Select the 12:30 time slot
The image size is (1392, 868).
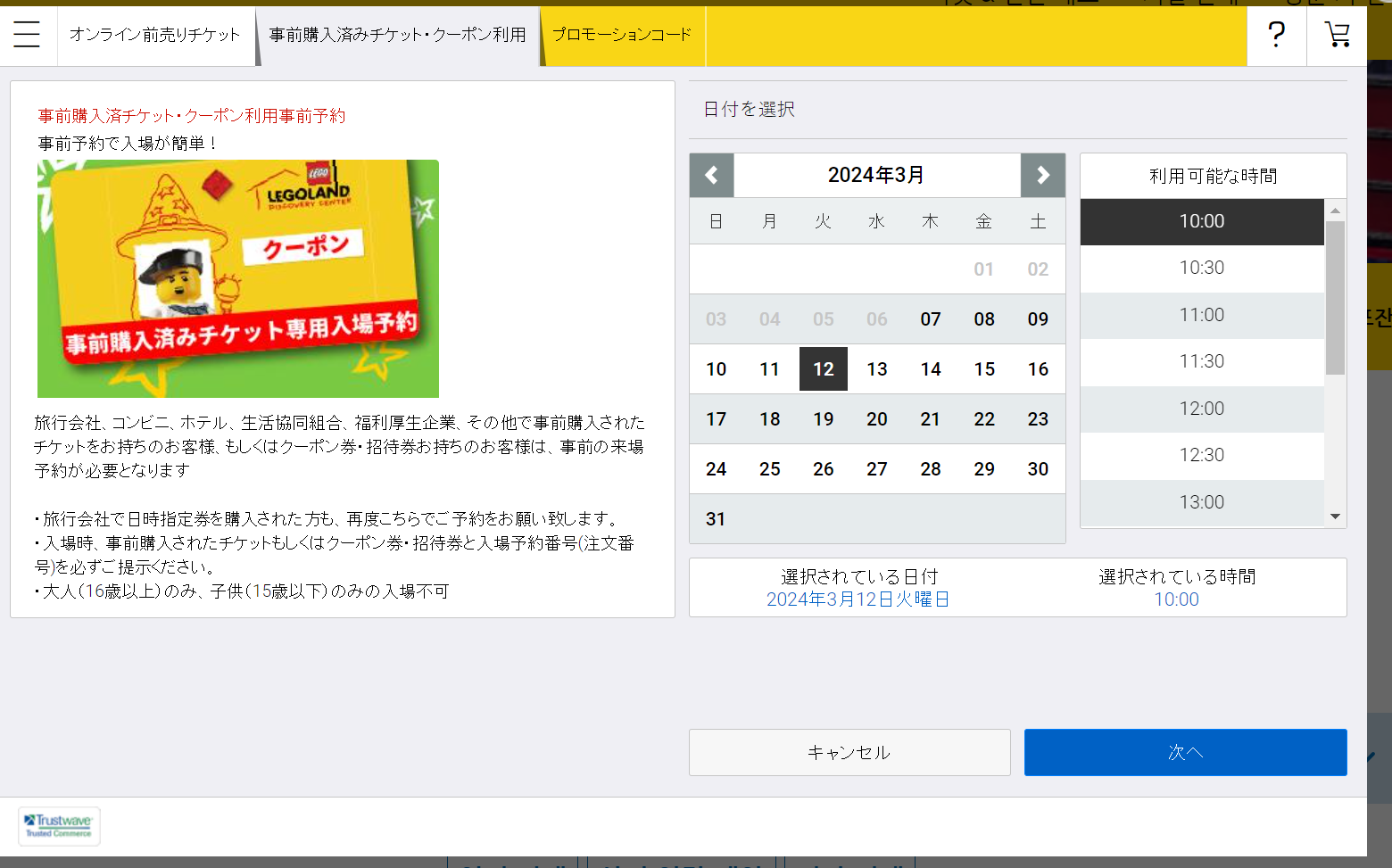[1202, 456]
